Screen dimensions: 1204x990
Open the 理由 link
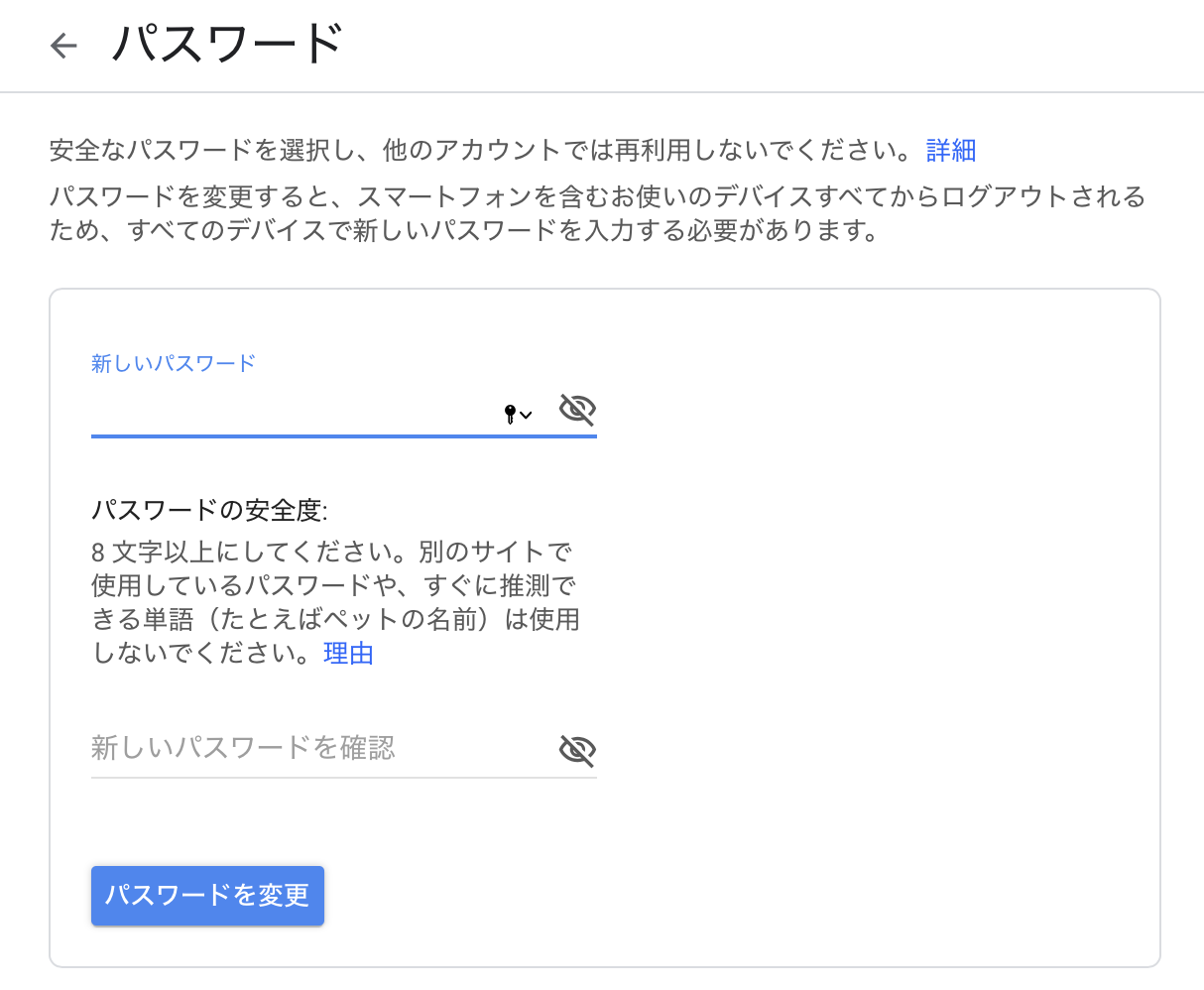coord(348,654)
